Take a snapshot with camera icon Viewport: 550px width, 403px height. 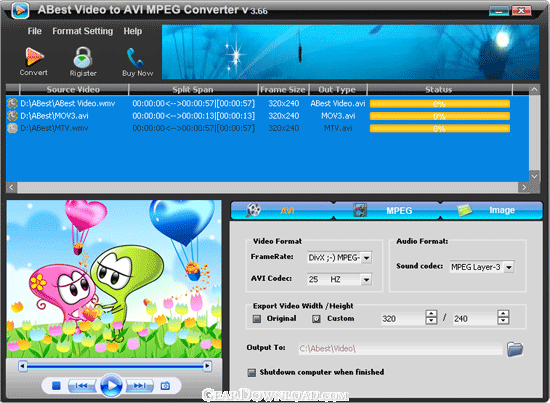165,386
